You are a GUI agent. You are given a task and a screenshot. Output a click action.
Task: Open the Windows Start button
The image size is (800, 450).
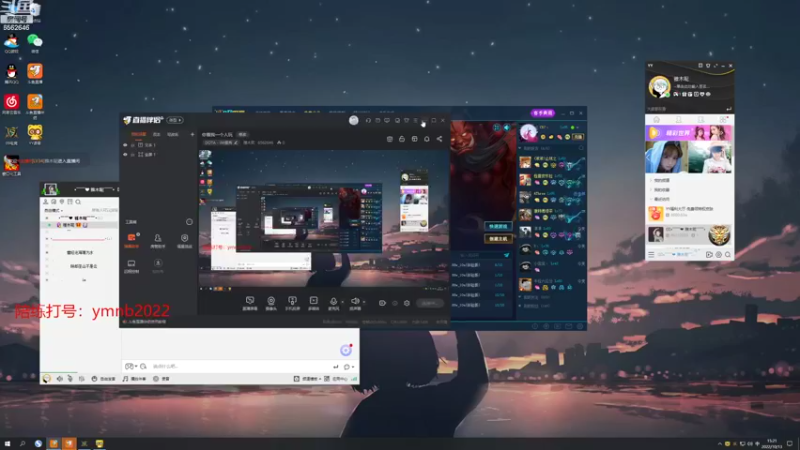click(7, 443)
